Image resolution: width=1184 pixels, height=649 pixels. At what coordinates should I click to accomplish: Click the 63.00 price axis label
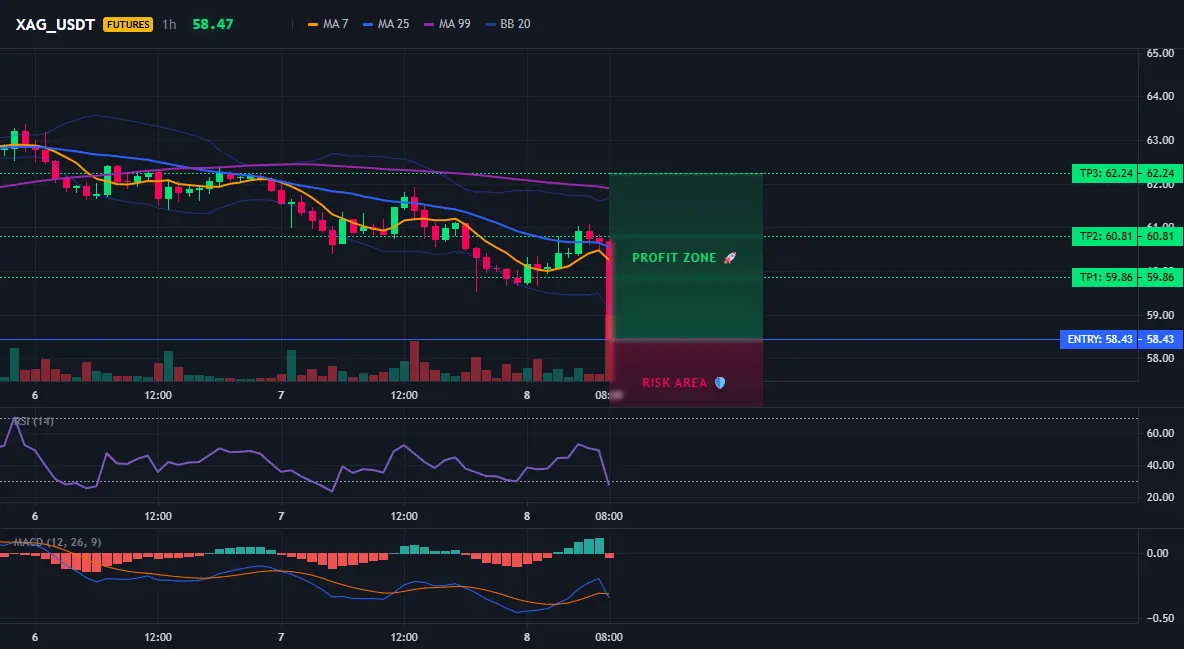coord(1160,141)
